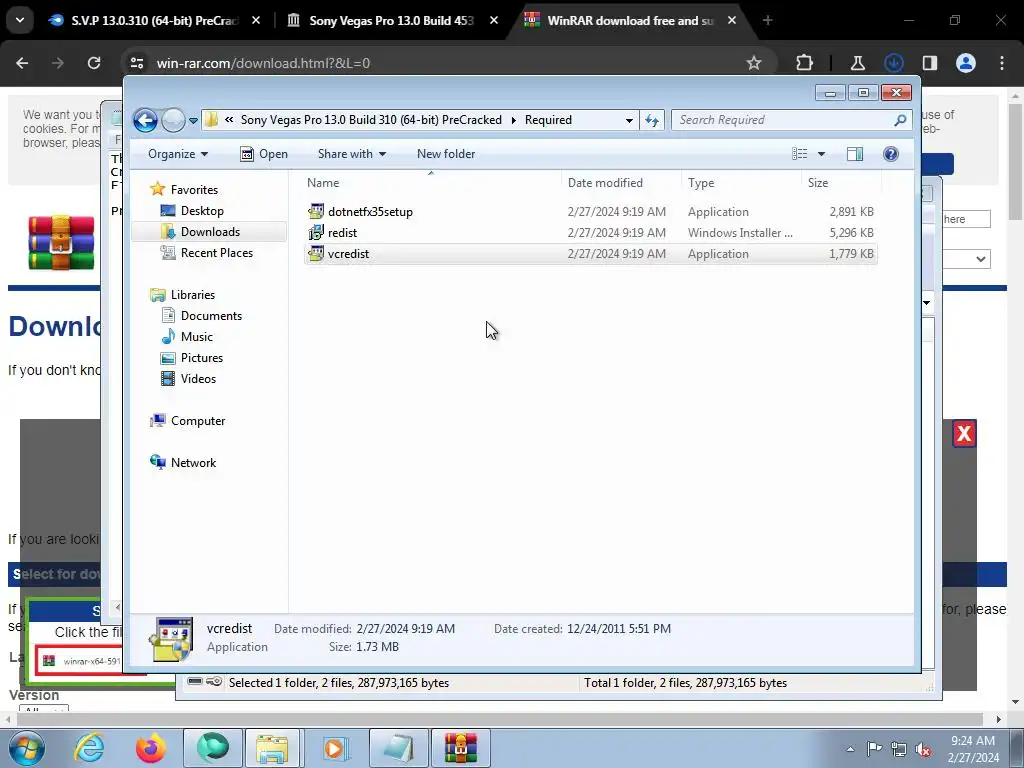Sort by the Type column header
The image size is (1024, 768).
tap(701, 183)
